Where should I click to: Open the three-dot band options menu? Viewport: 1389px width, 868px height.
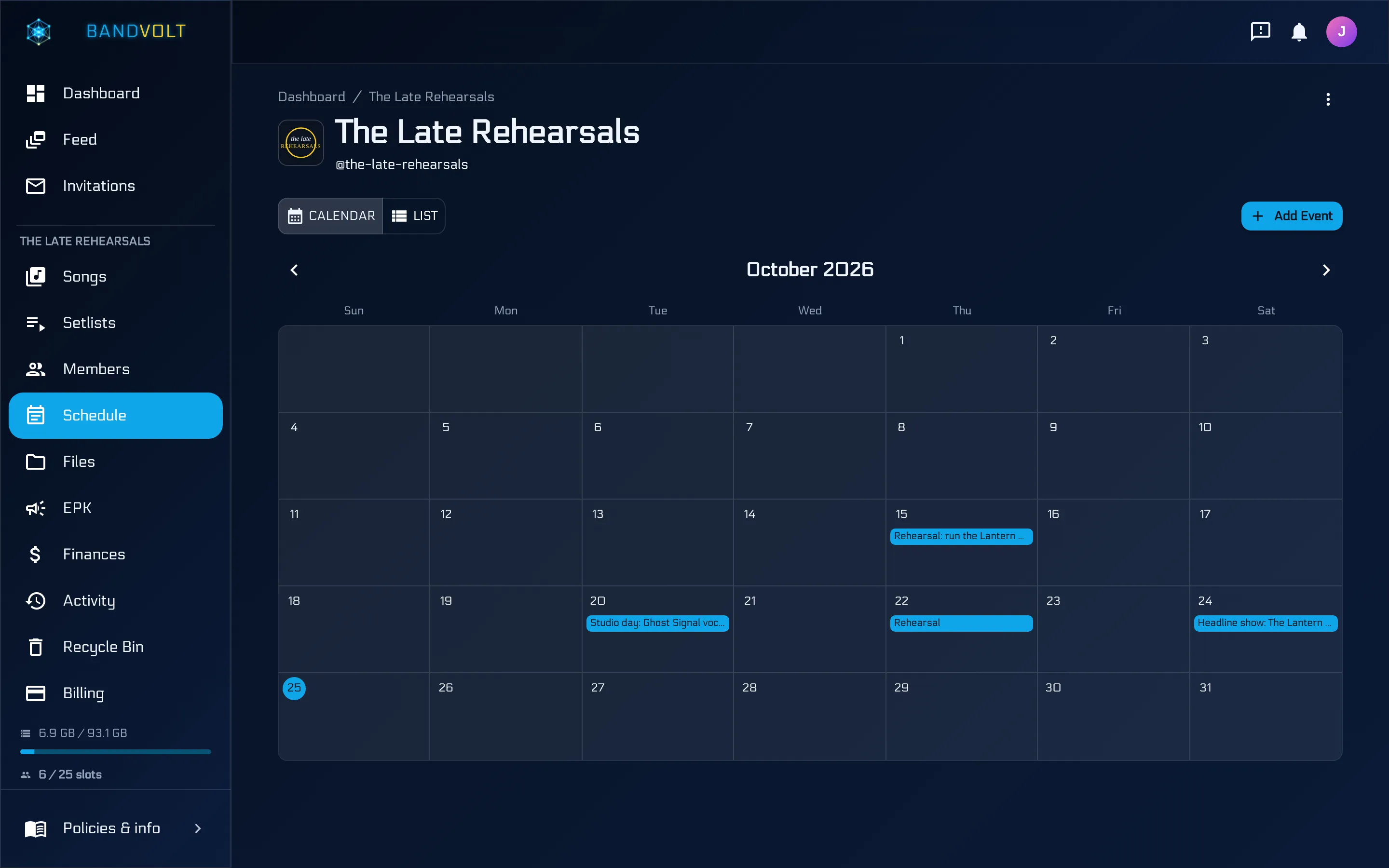tap(1328, 99)
